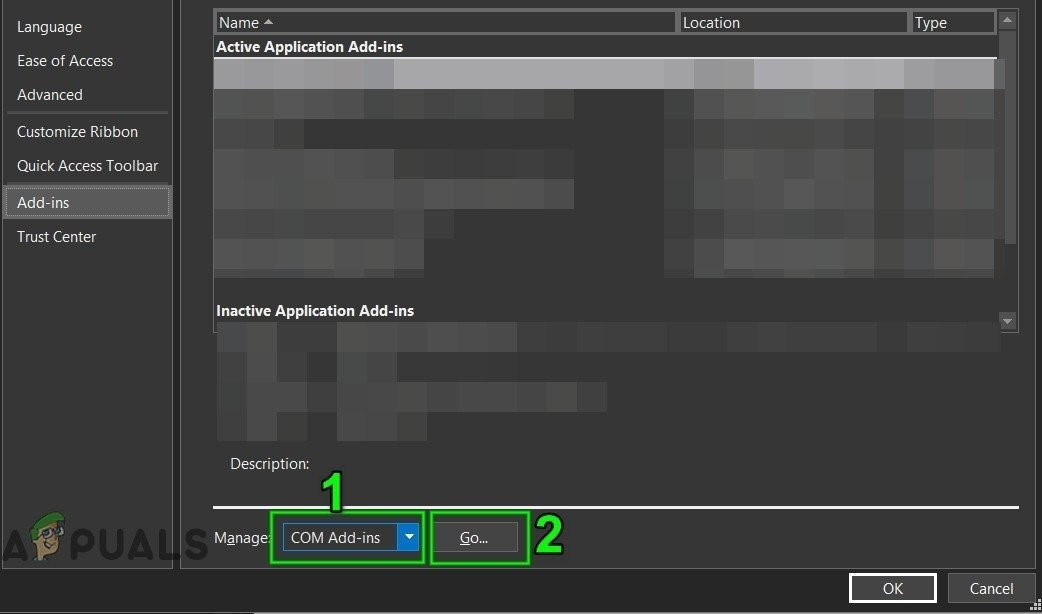Dismiss dialog with Cancel button
The image size is (1042, 614).
991,588
